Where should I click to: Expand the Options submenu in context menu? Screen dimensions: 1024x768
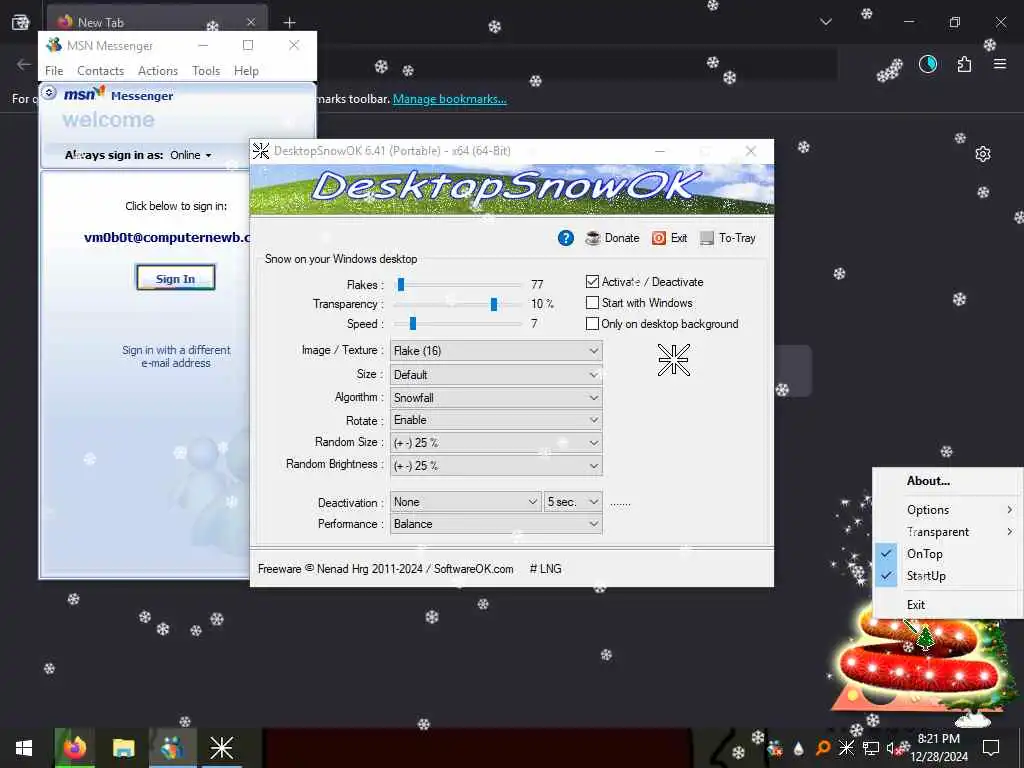948,509
